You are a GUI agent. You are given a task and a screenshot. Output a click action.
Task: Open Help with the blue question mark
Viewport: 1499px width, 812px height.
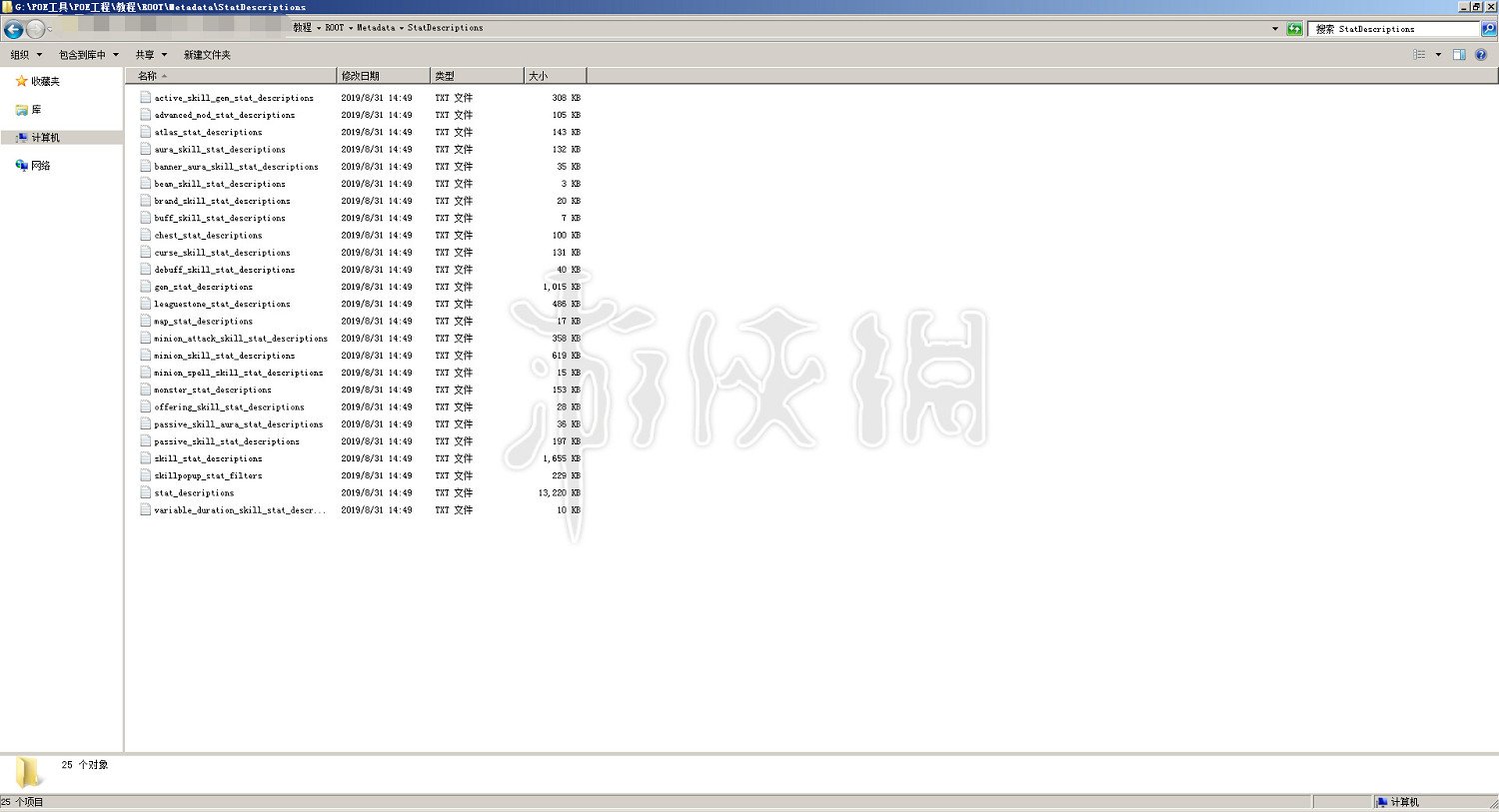point(1481,55)
